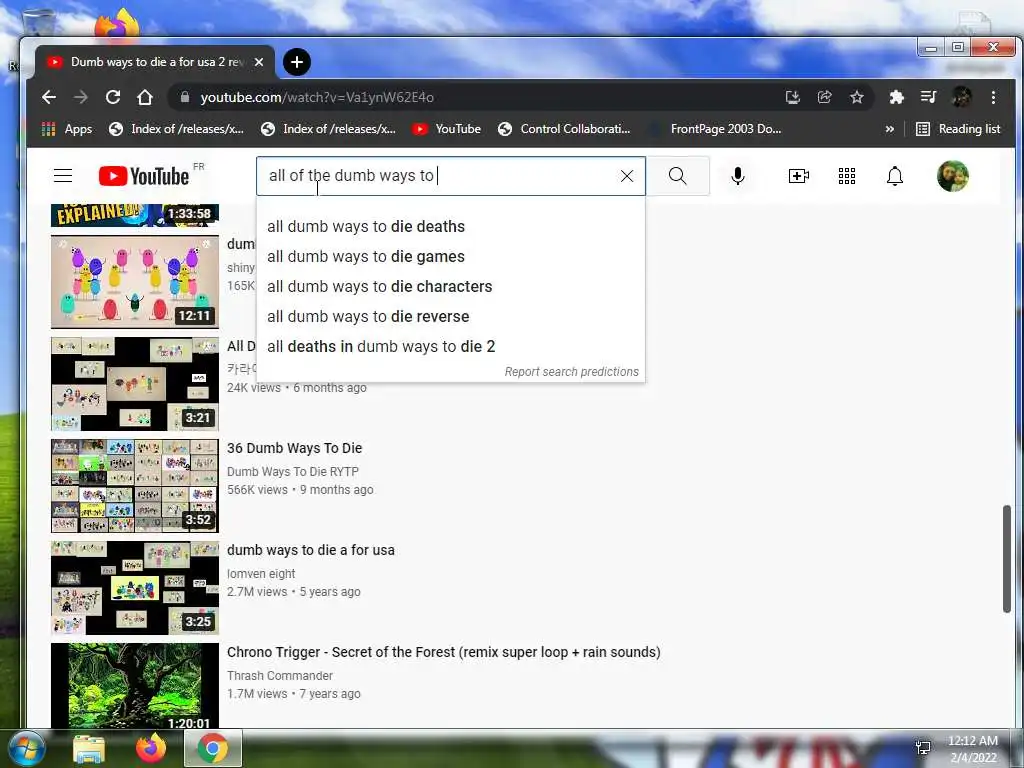Open the YouTube account avatar

(x=953, y=176)
